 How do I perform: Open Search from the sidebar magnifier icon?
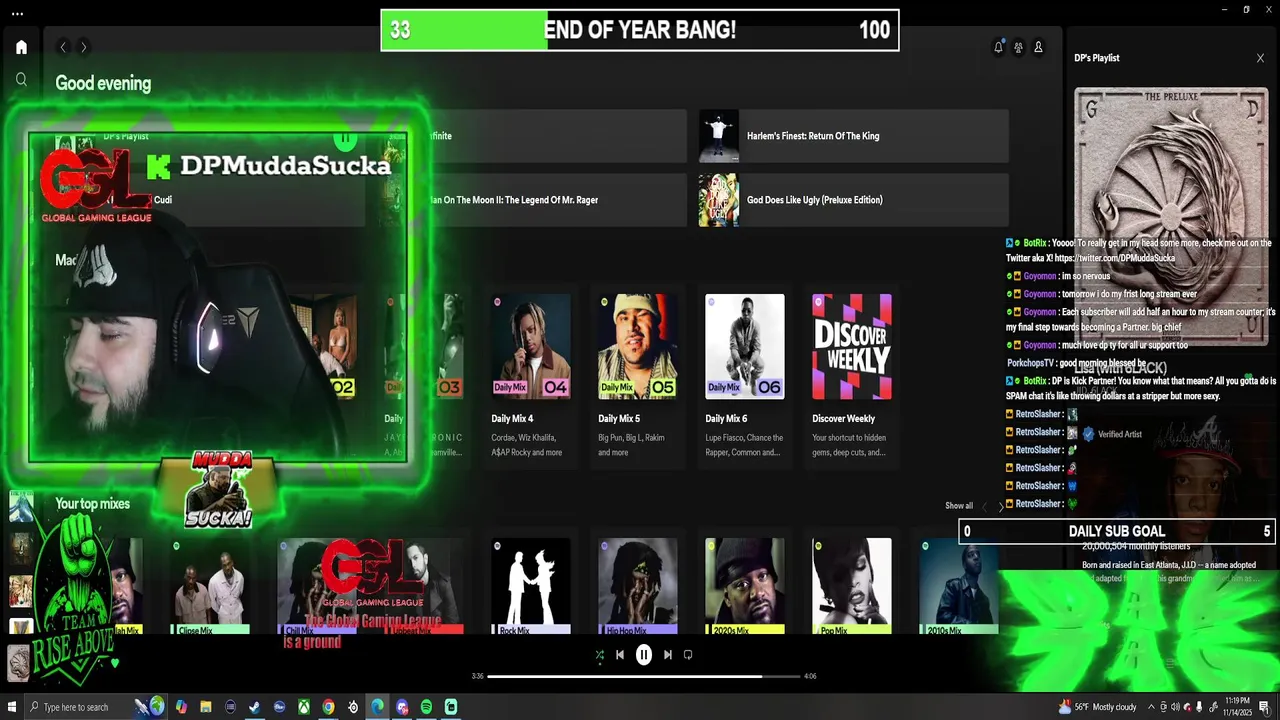coord(21,79)
